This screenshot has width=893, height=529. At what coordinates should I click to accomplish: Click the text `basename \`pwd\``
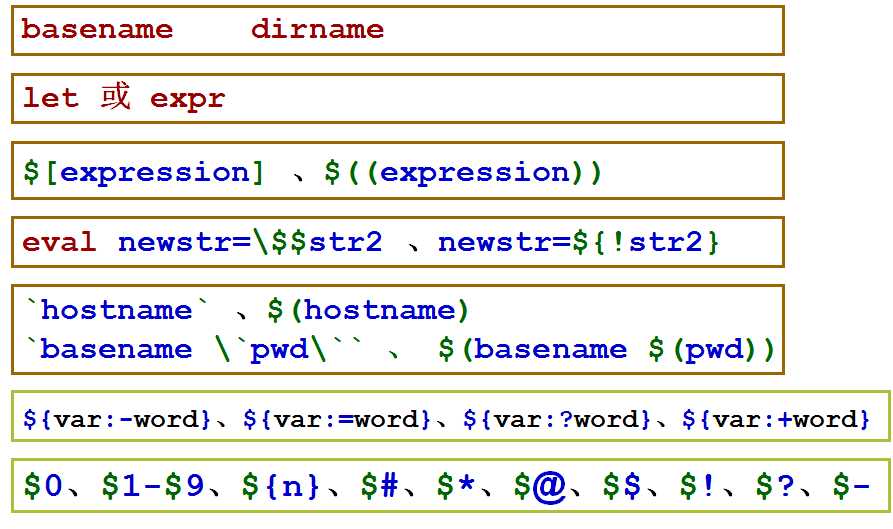(x=194, y=349)
